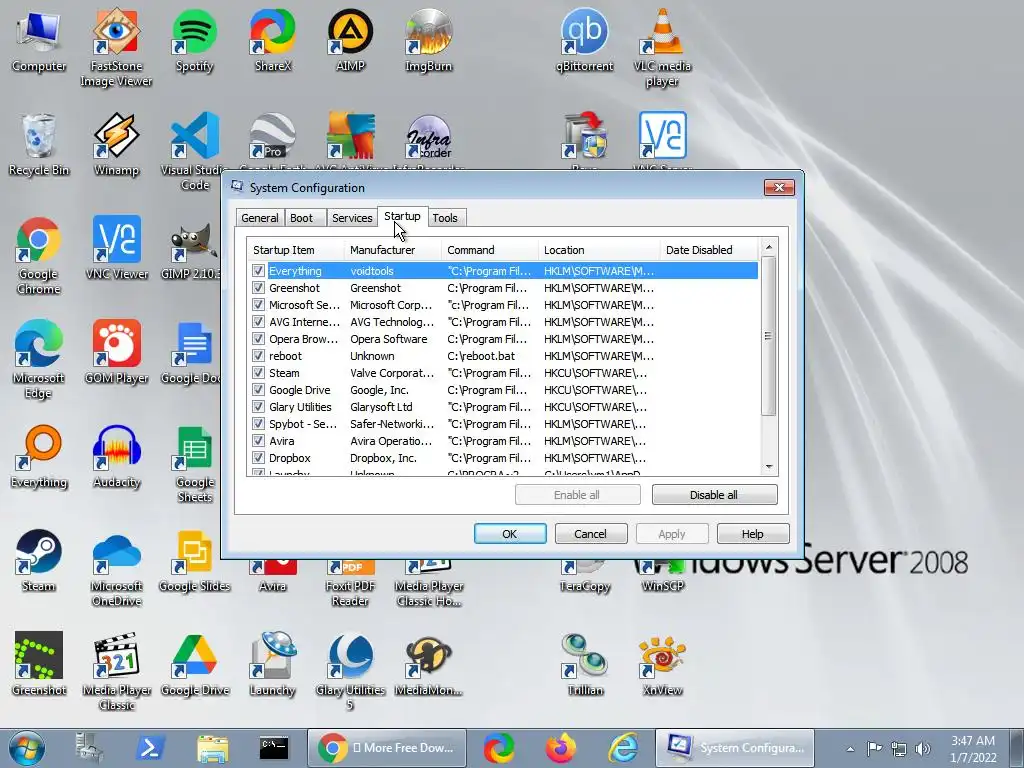
Task: Select the Avira Operatio... manufacturer cell
Action: 391,441
